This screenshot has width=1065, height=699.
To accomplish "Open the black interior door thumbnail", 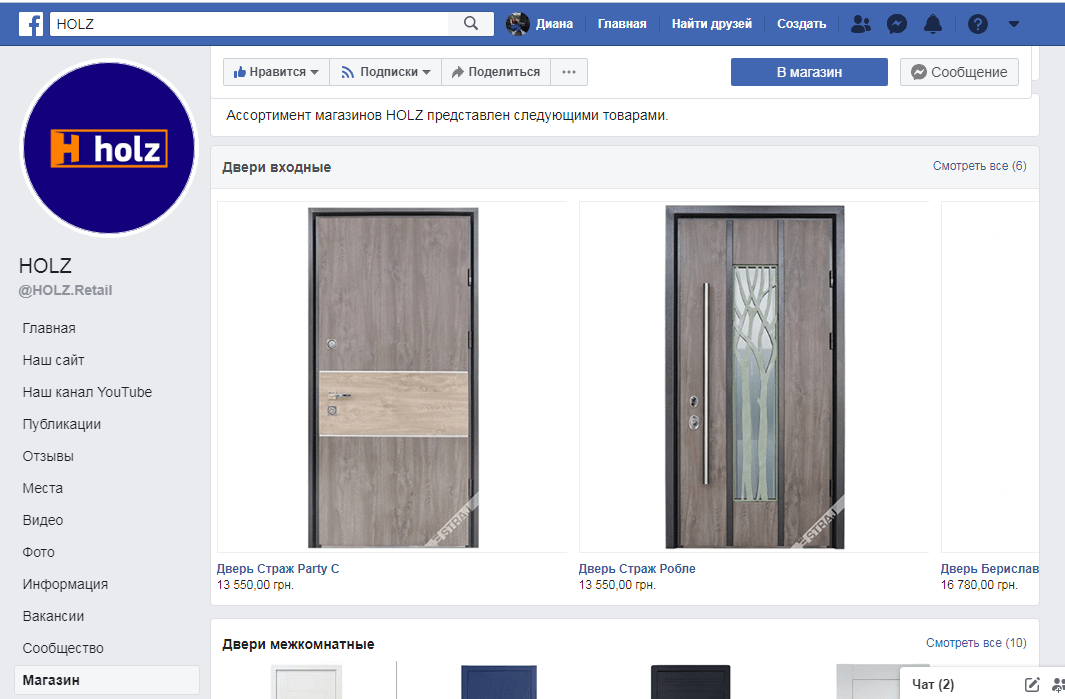I will point(691,682).
